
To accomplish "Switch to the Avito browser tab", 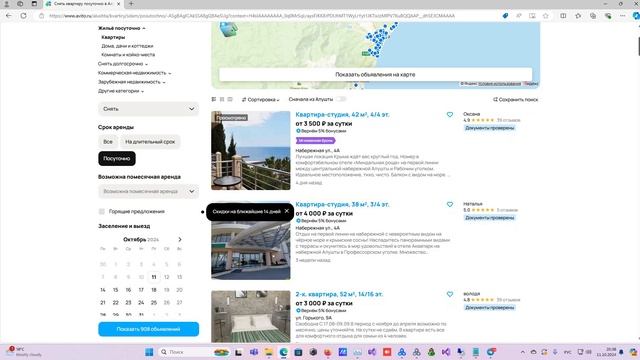I will click(x=83, y=4).
